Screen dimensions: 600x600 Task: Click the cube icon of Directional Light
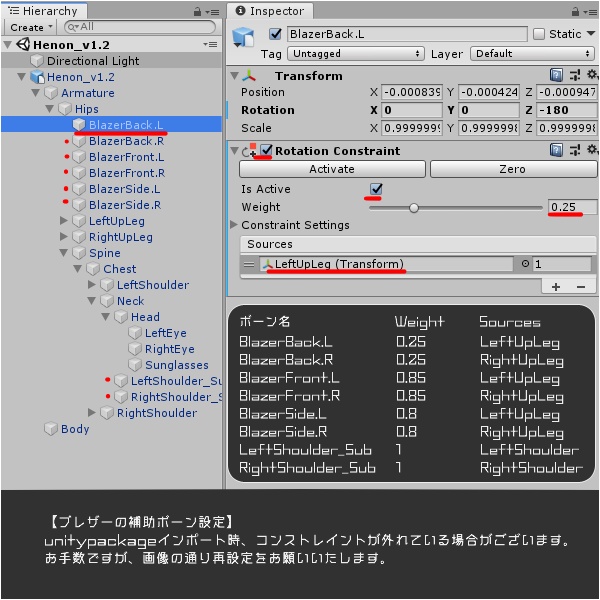(37, 60)
